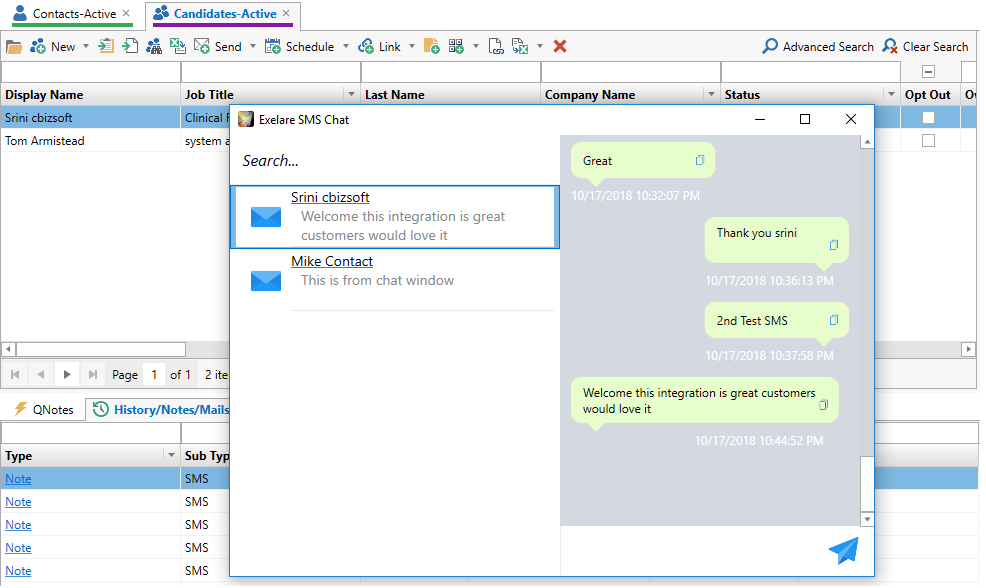Go to the previous page
The image size is (986, 588).
(x=41, y=375)
